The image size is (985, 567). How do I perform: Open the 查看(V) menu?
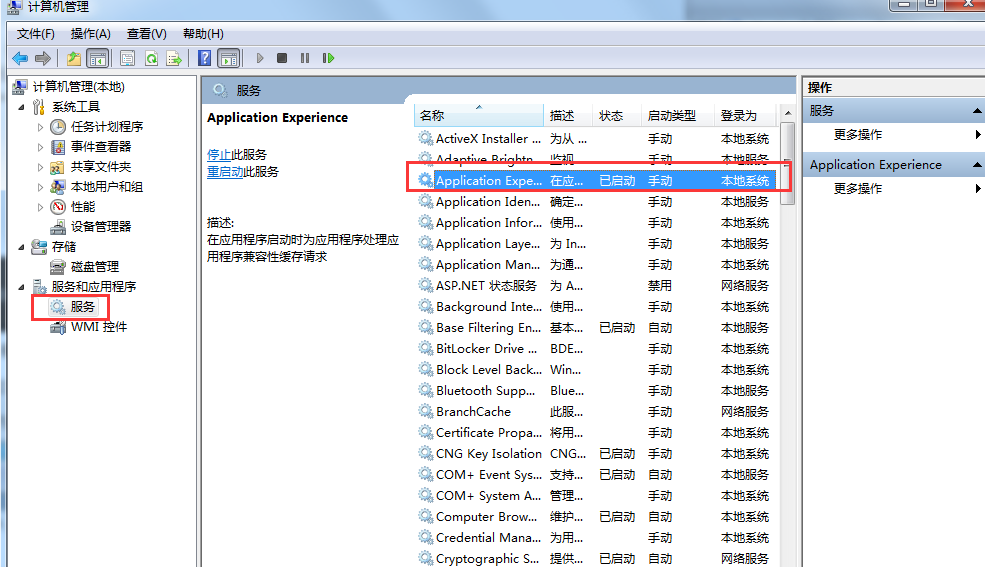point(146,34)
